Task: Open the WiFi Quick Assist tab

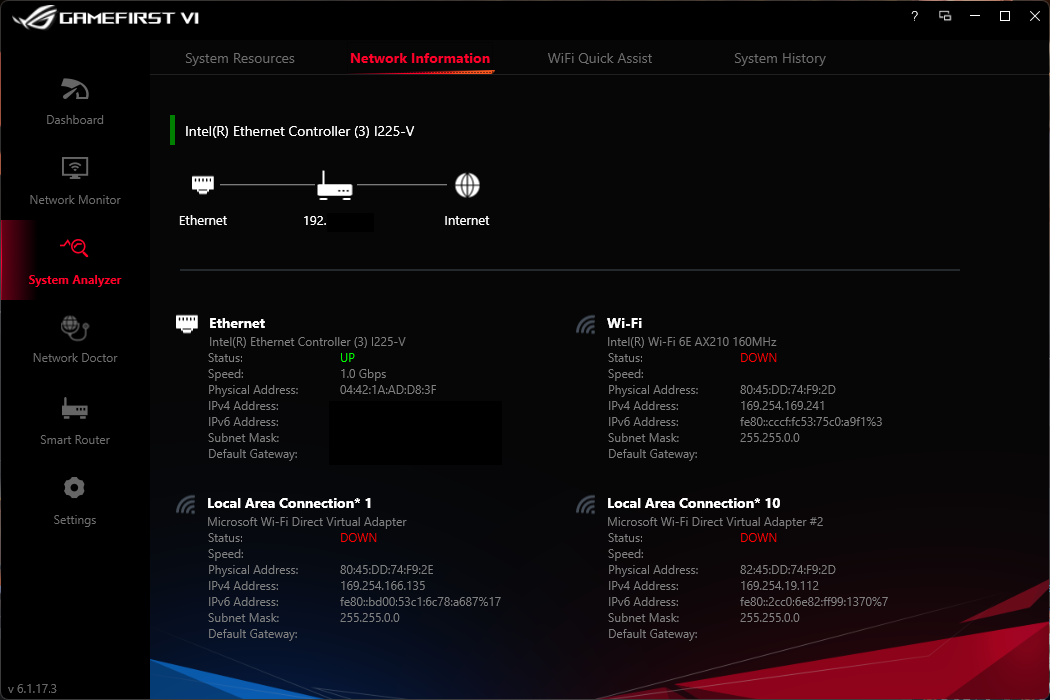Action: click(599, 58)
